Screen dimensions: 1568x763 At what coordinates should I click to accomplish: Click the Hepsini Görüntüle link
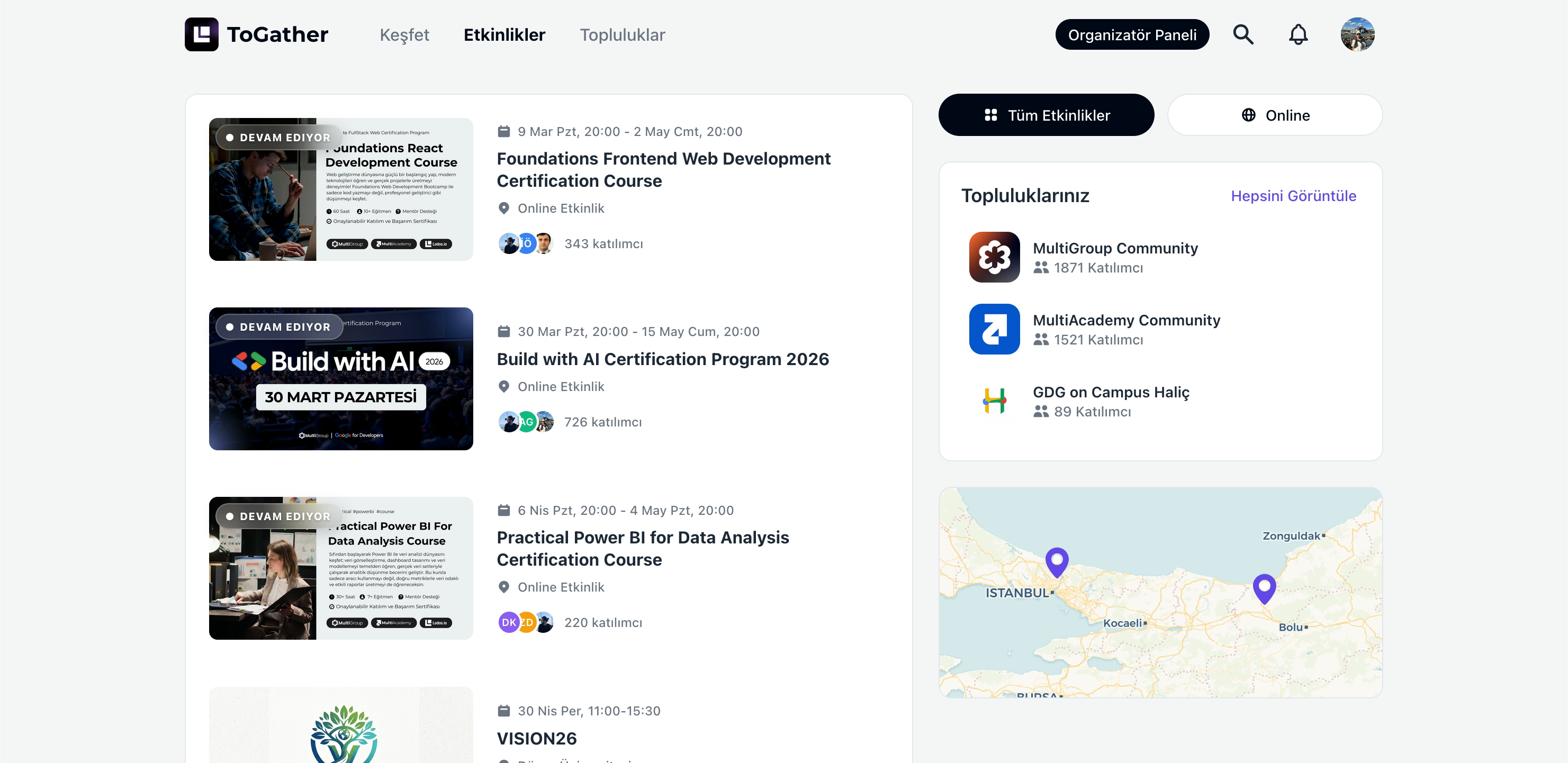[x=1293, y=196]
